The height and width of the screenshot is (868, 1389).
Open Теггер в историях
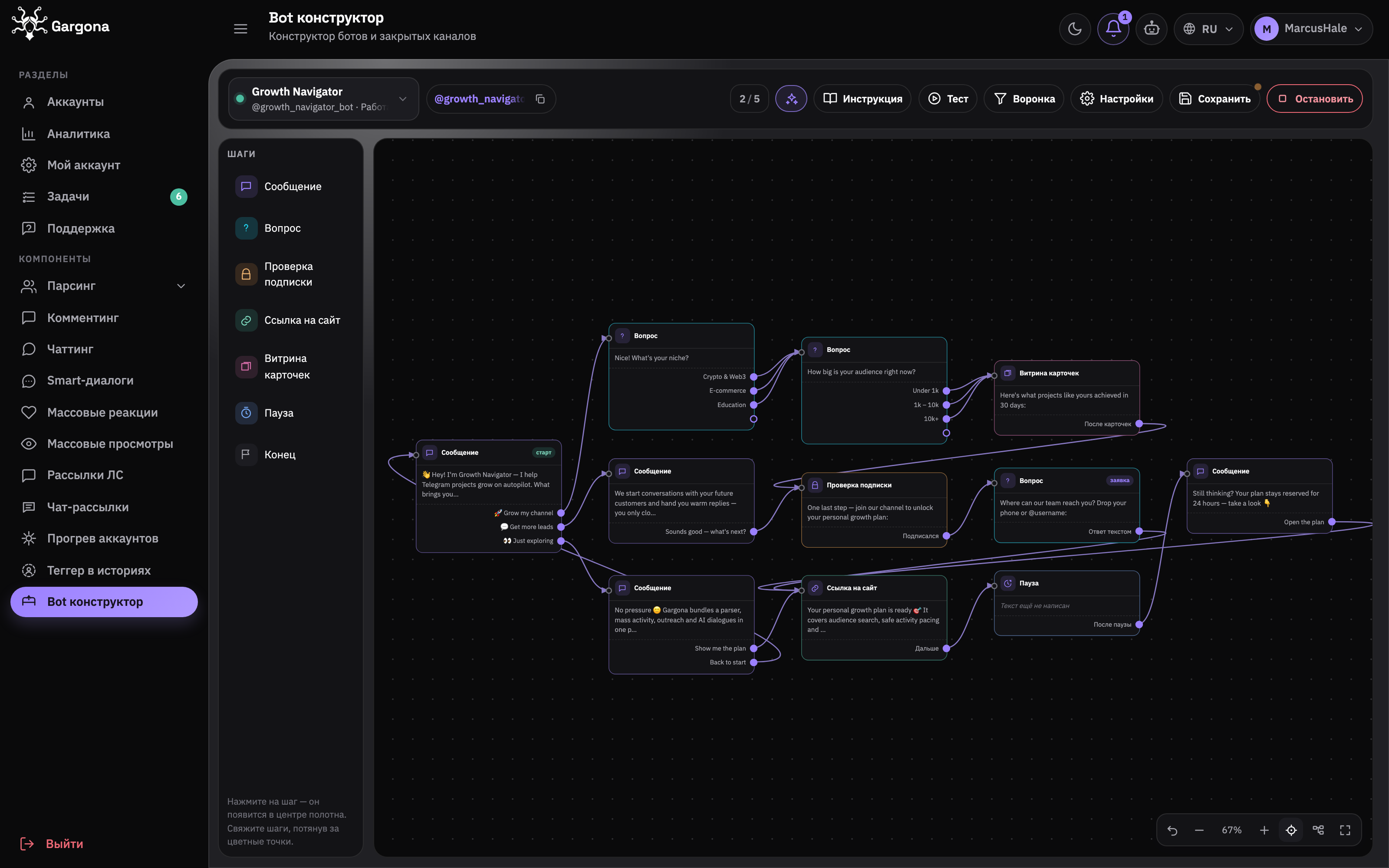(104, 570)
